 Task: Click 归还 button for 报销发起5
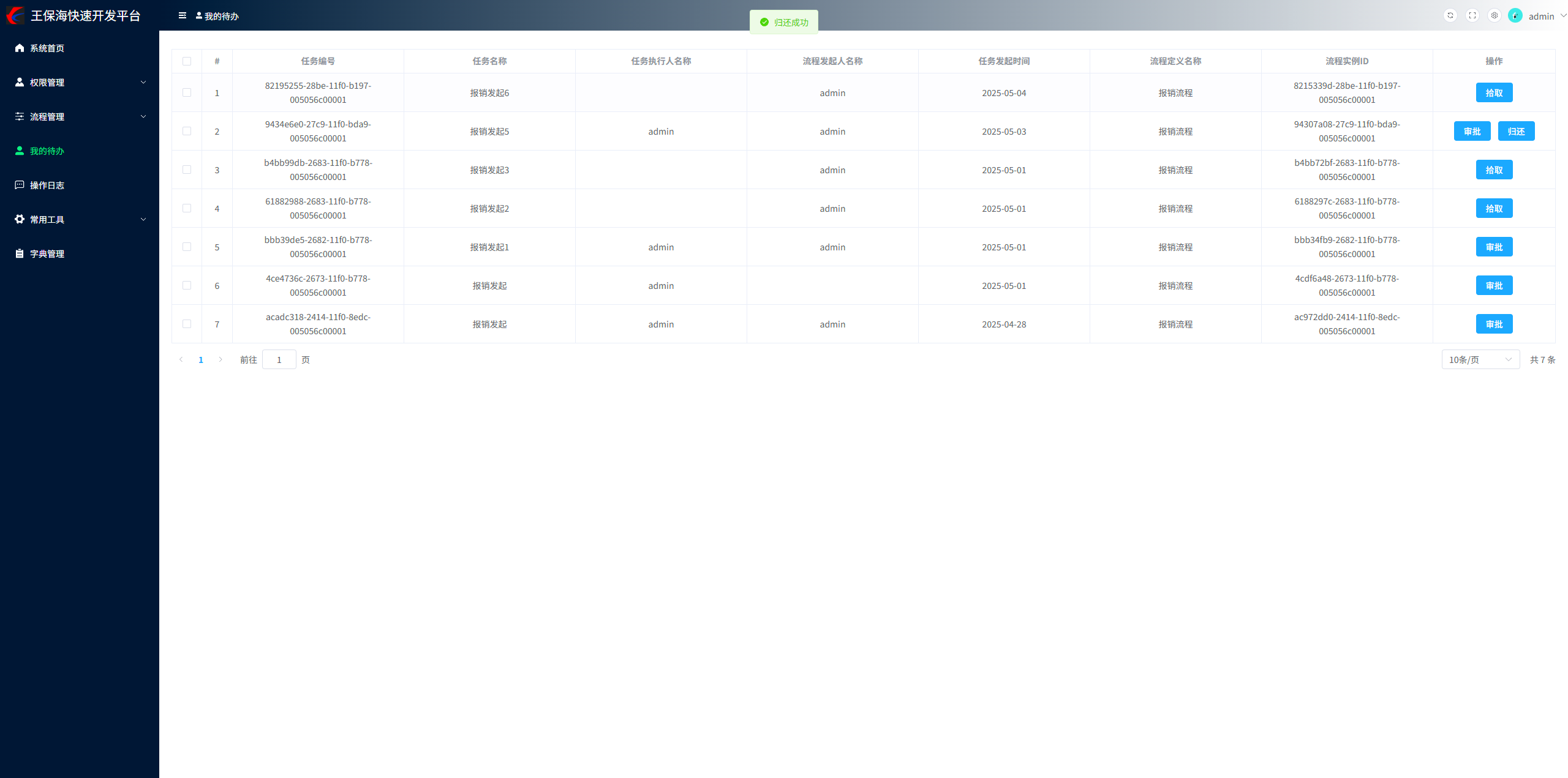click(x=1516, y=132)
